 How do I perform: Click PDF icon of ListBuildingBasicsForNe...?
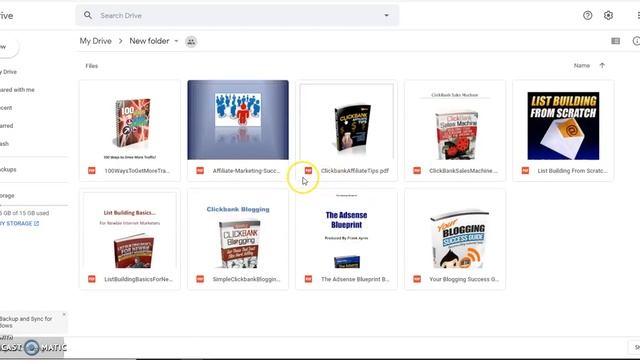click(92, 279)
